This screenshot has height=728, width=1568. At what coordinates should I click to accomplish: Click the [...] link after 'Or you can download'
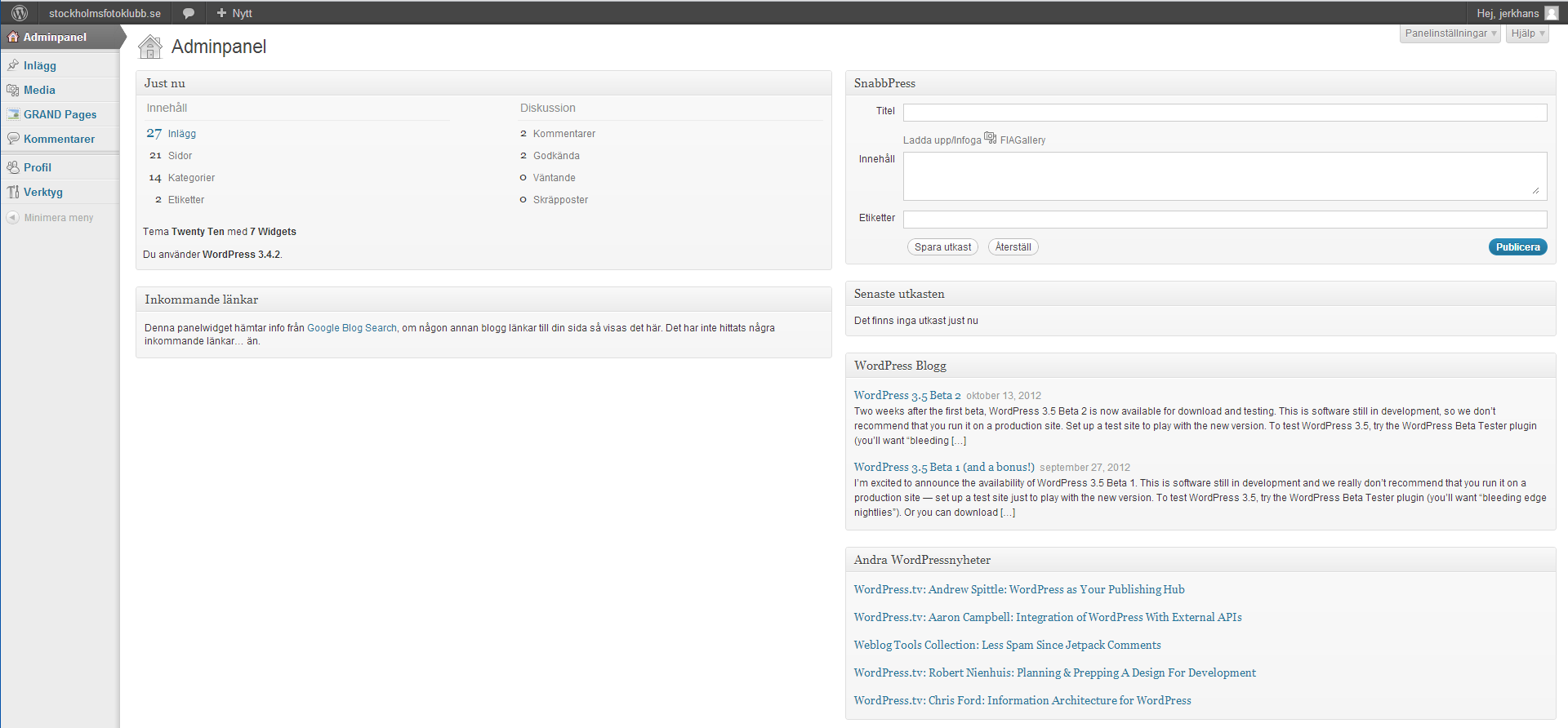pyautogui.click(x=1008, y=513)
